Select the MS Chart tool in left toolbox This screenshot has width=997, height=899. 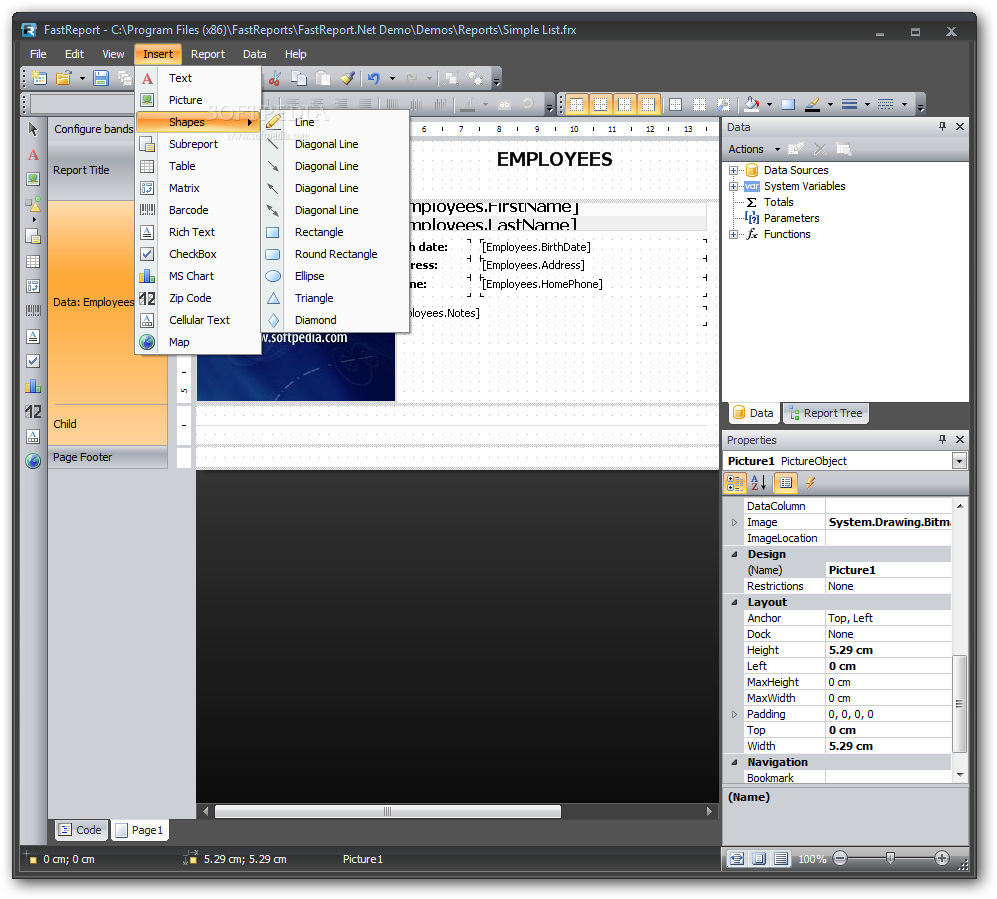point(33,386)
